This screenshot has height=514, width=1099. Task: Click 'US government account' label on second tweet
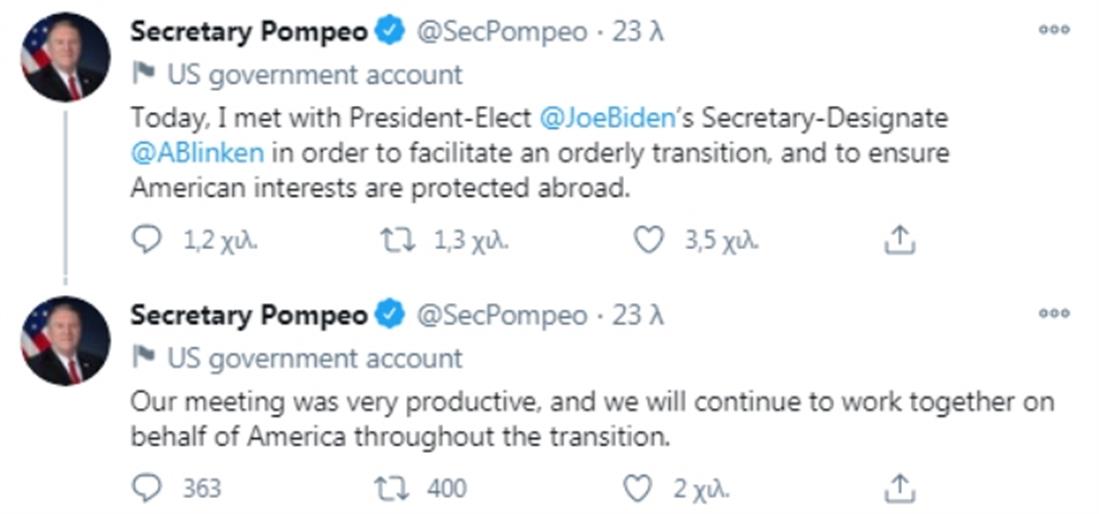314,358
